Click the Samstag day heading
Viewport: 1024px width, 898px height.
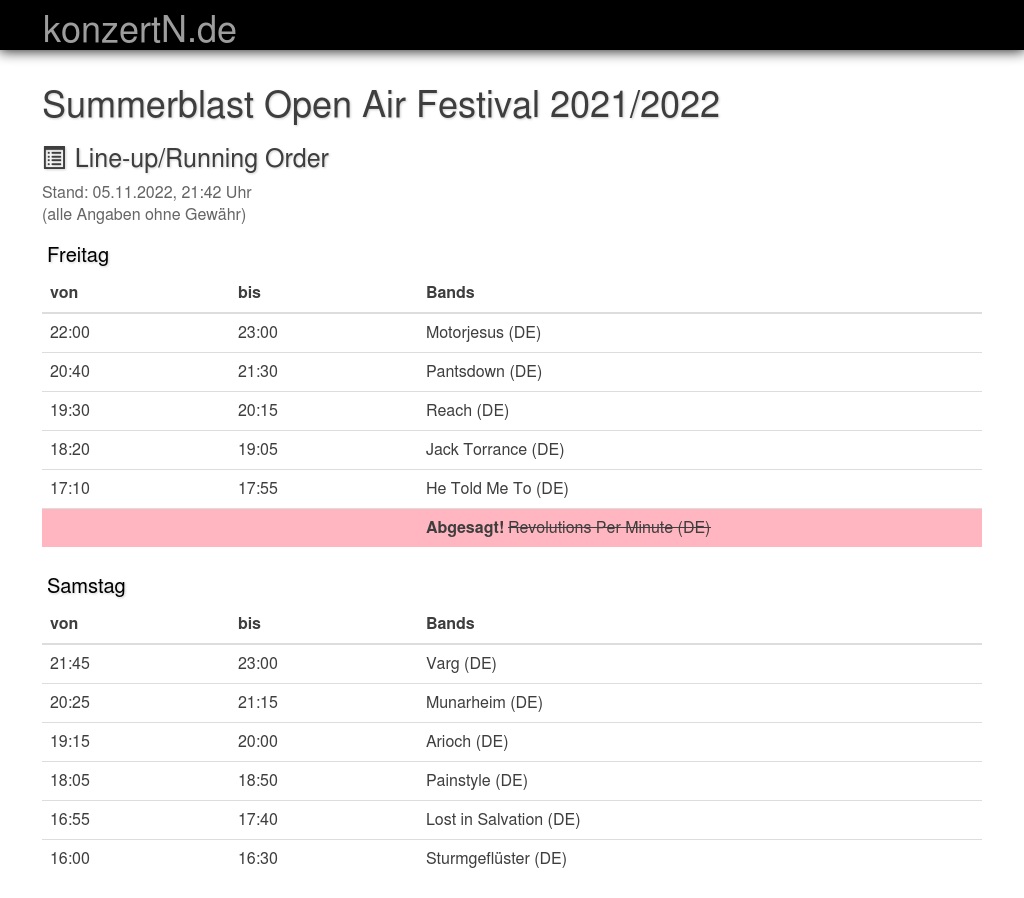pos(86,586)
